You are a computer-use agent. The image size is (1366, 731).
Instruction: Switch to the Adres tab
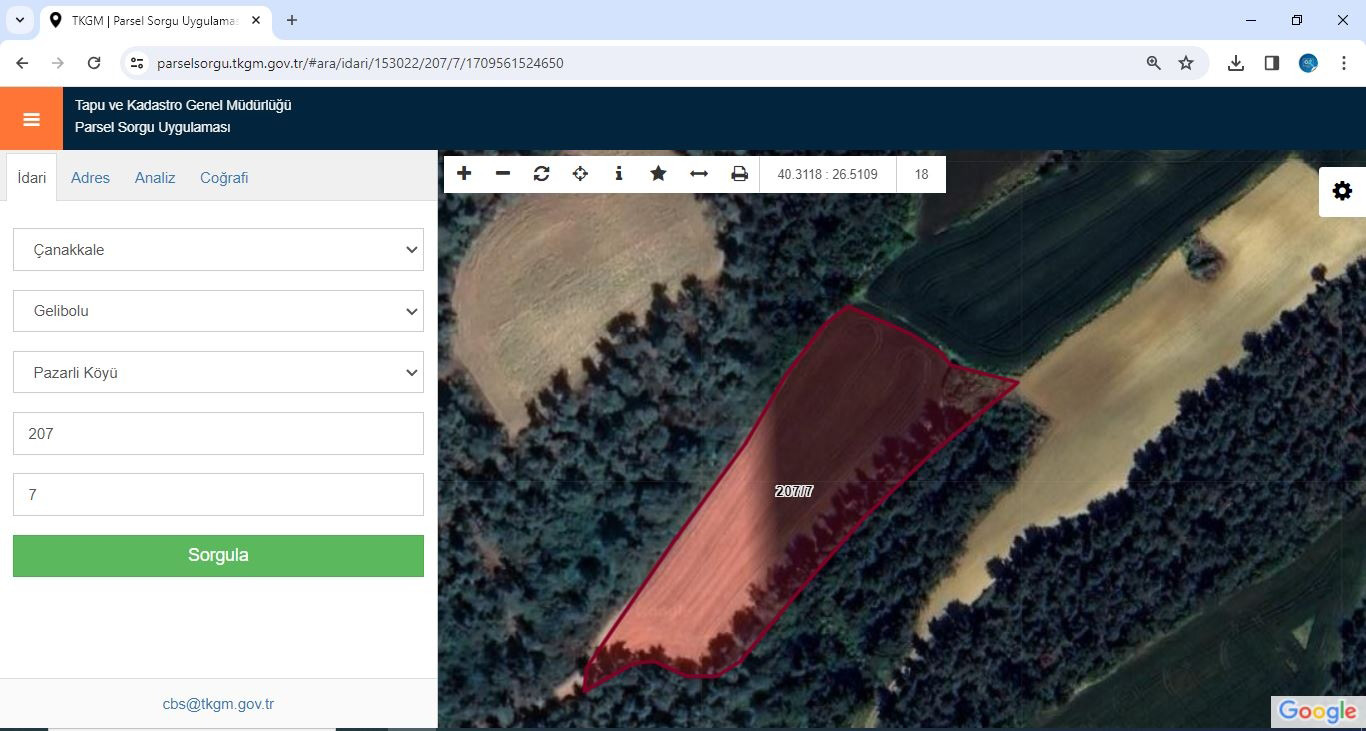(x=90, y=178)
